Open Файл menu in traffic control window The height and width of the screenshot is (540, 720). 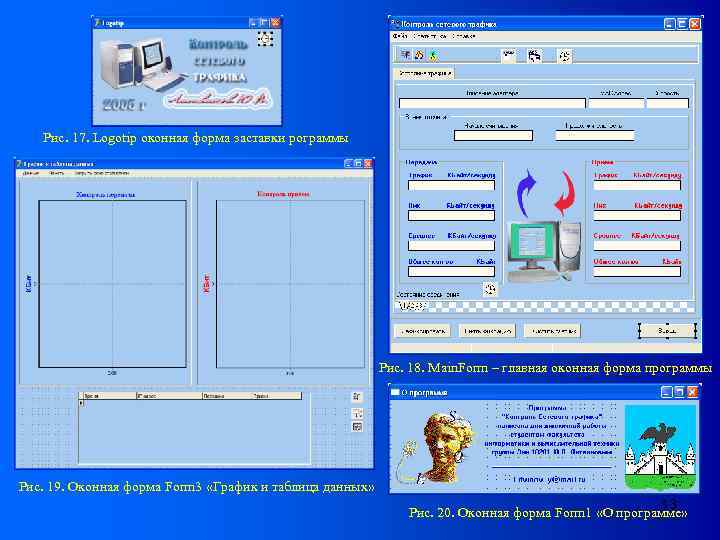400,36
